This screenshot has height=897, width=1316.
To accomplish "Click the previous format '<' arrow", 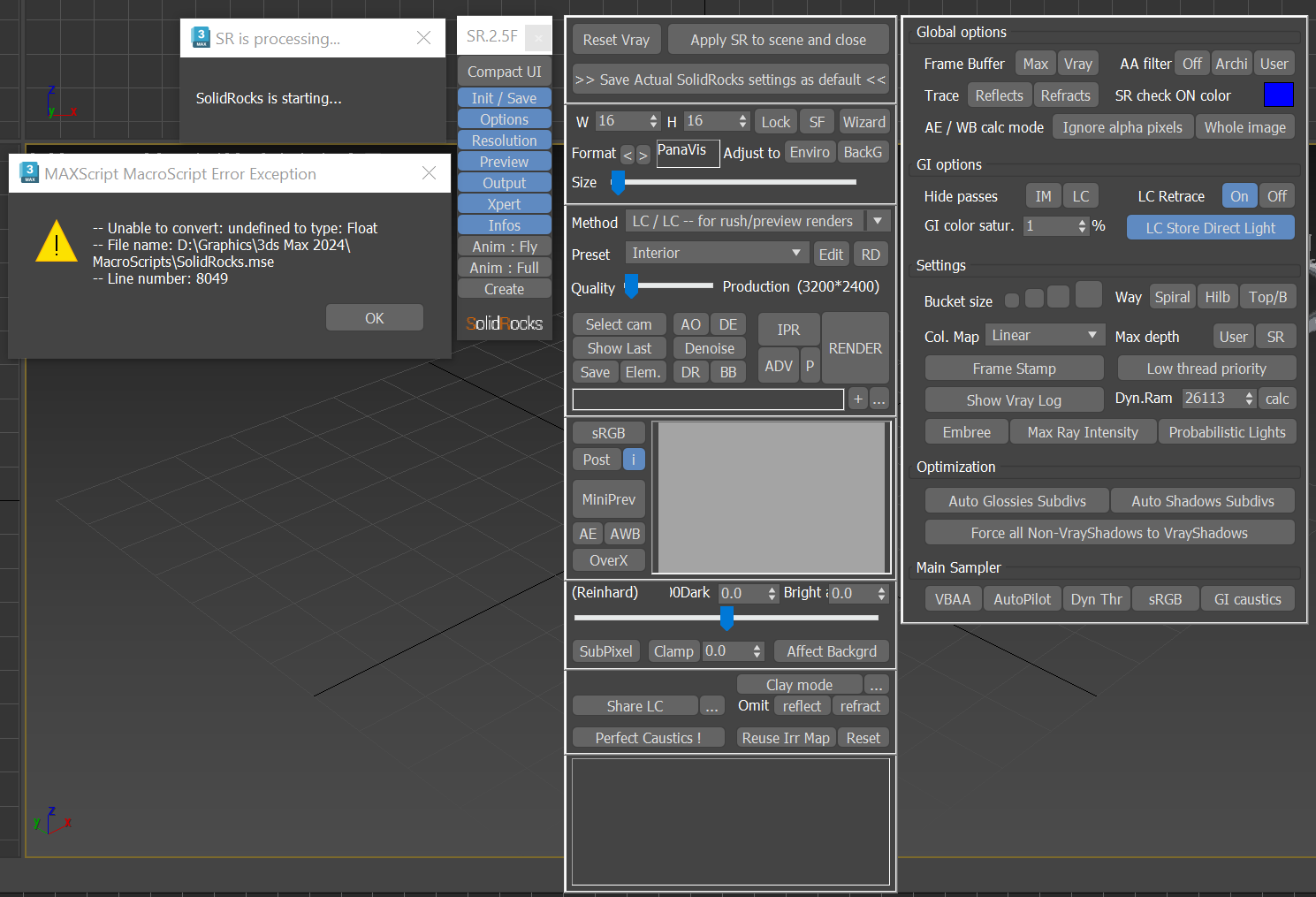I will pos(628,155).
